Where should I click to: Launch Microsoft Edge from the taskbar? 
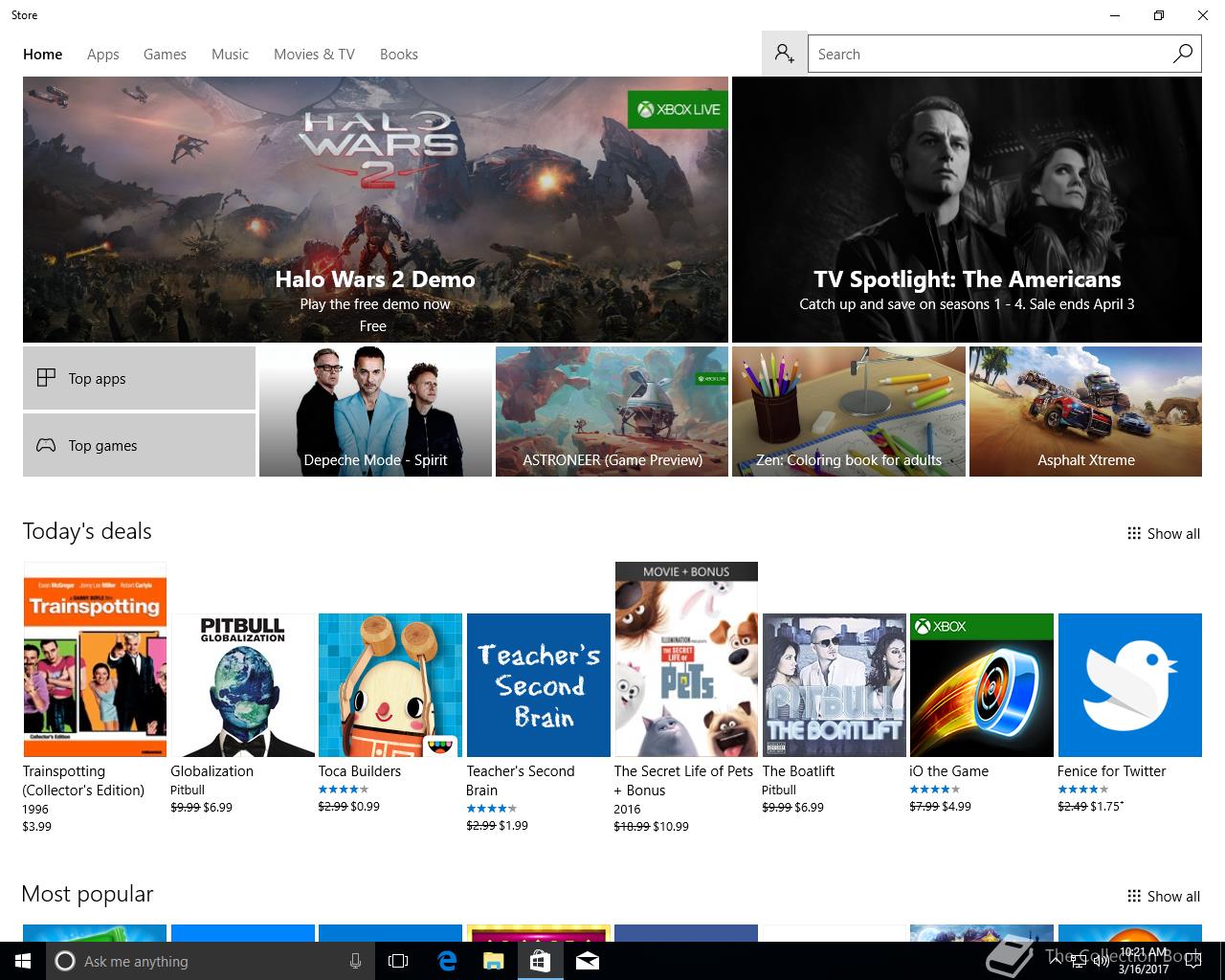pyautogui.click(x=447, y=961)
